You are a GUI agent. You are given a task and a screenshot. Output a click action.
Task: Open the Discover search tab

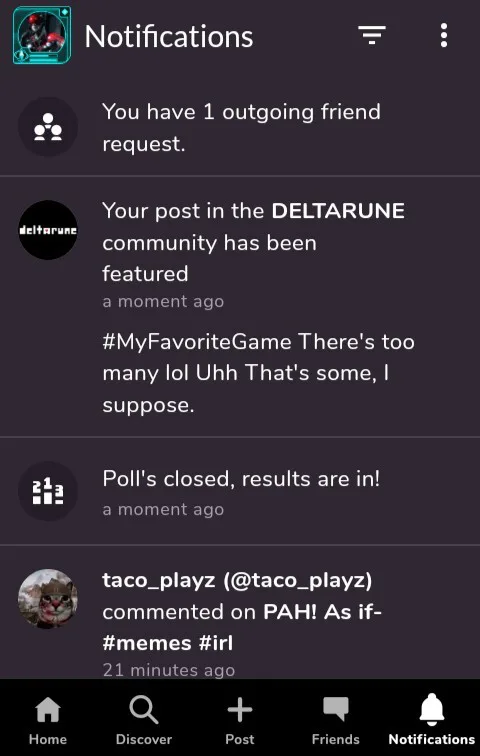[x=144, y=720]
